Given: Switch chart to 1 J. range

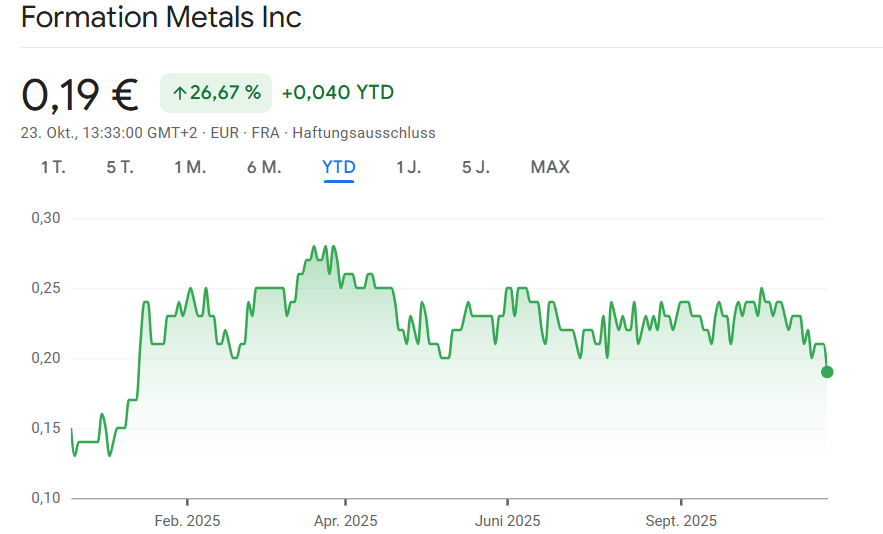Looking at the screenshot, I should 409,167.
